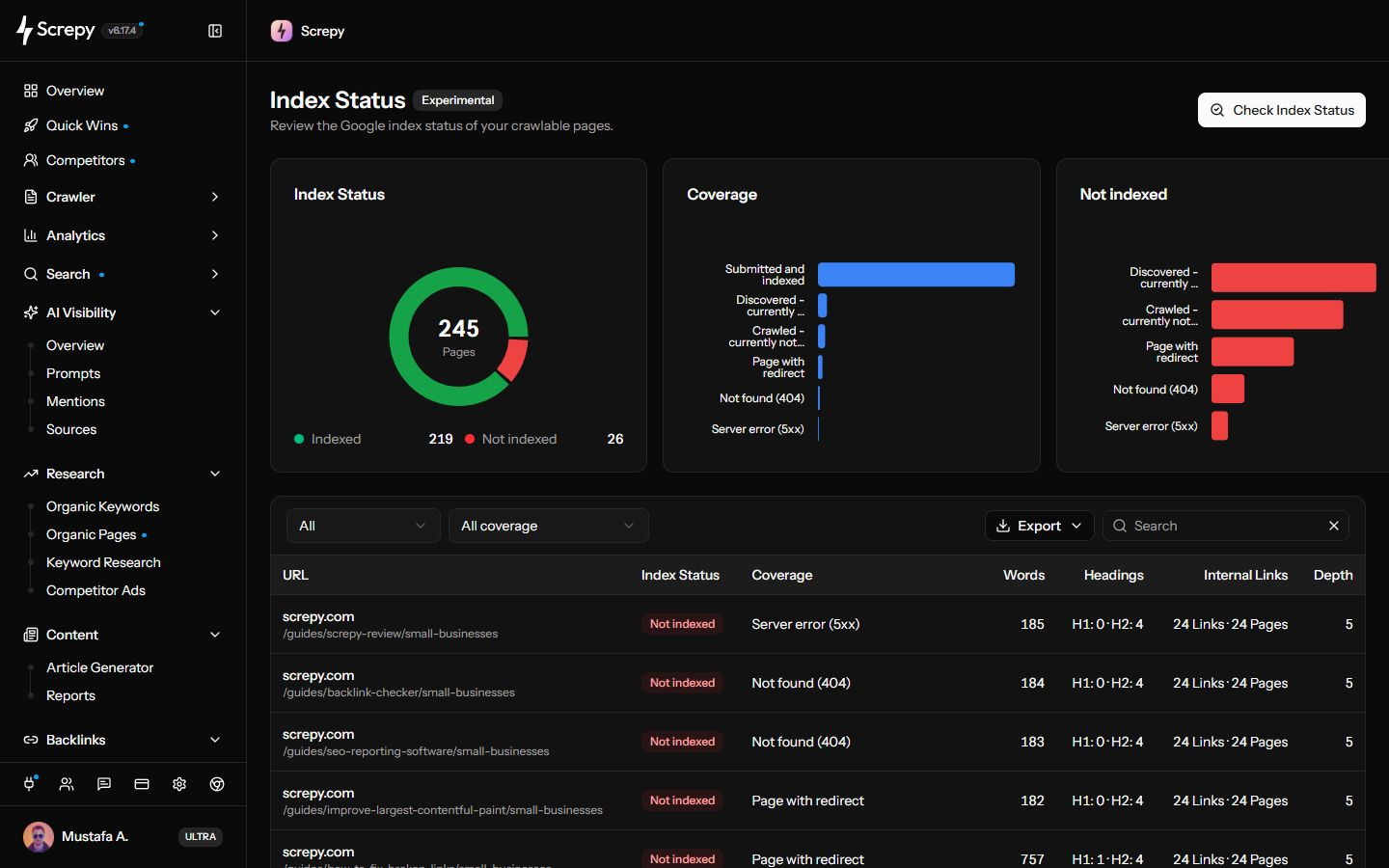
Task: Click the blue Submitted and indexed bar
Action: coord(916,275)
